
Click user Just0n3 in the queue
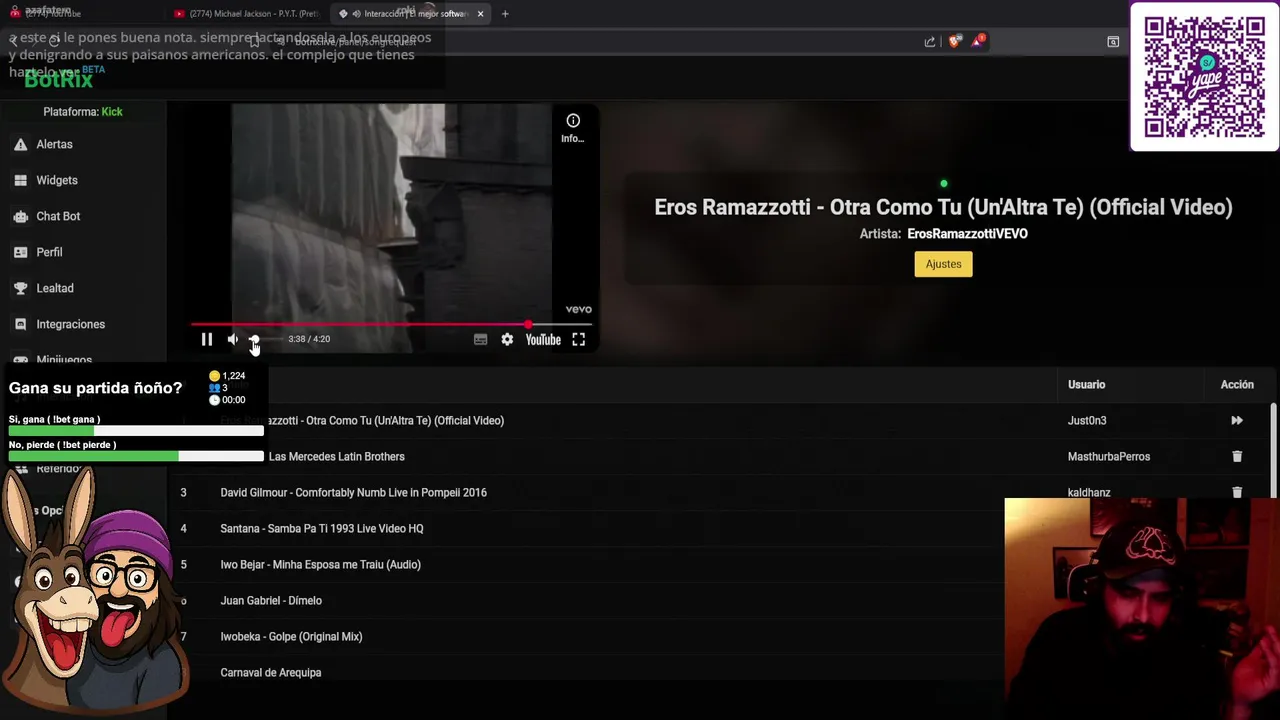(1087, 421)
